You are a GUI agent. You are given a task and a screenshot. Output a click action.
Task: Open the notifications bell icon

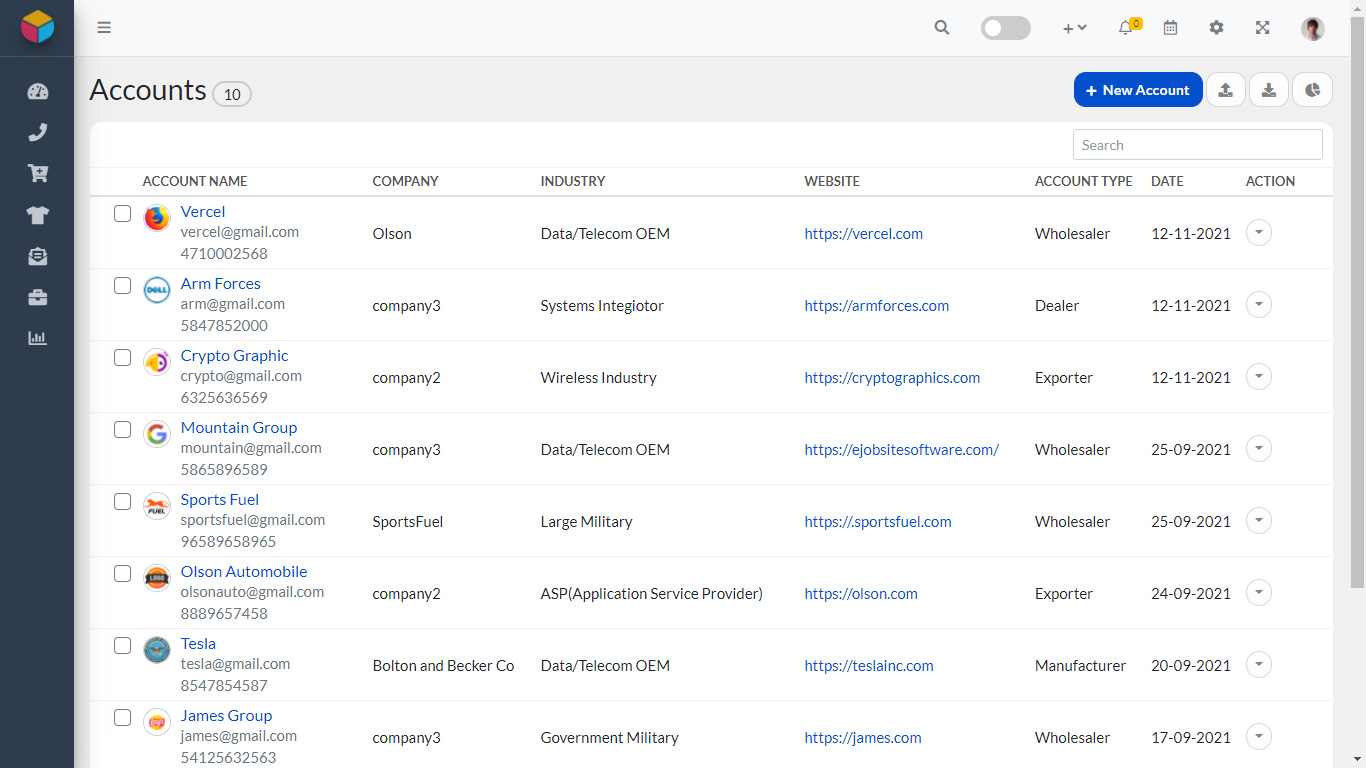point(1126,28)
